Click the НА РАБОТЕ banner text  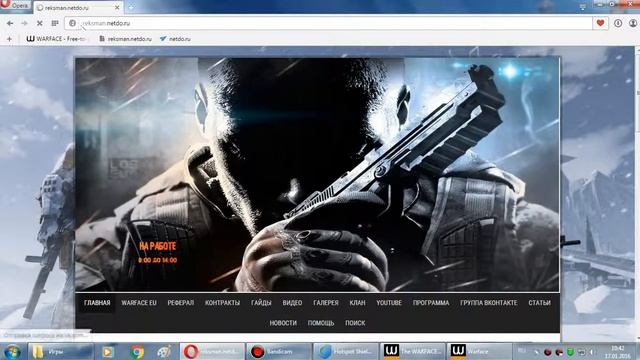pyautogui.click(x=158, y=246)
